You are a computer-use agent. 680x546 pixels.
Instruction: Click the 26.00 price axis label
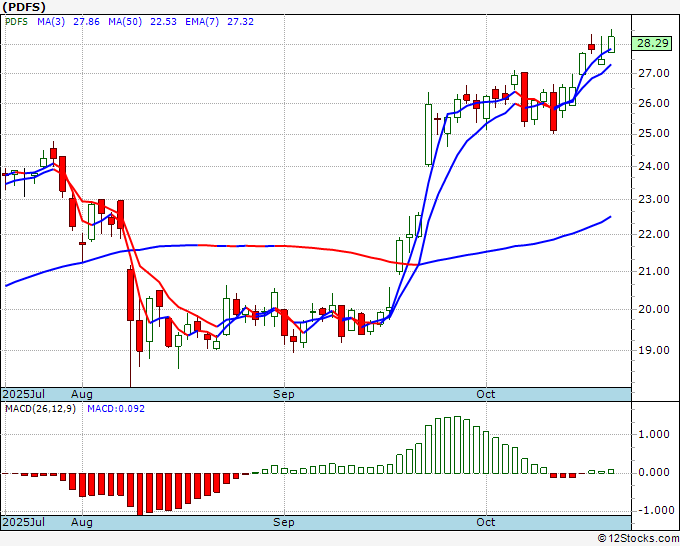[654, 103]
